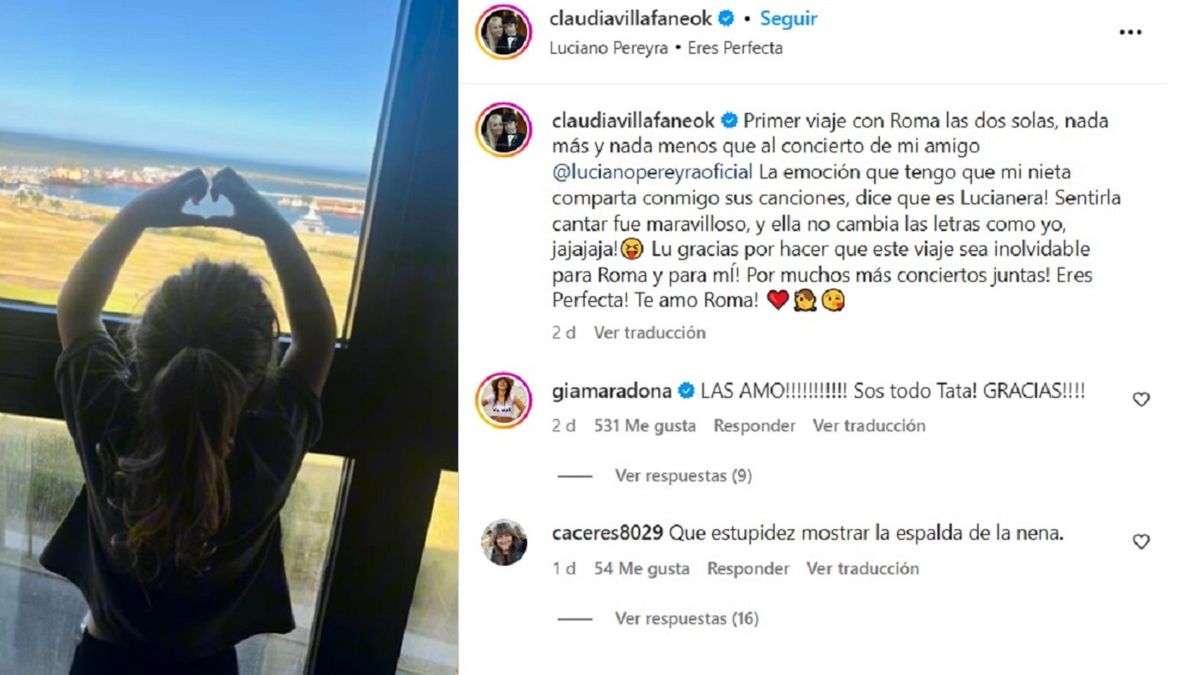Follow the account with Seguir
The width and height of the screenshot is (1200, 675).
(789, 18)
